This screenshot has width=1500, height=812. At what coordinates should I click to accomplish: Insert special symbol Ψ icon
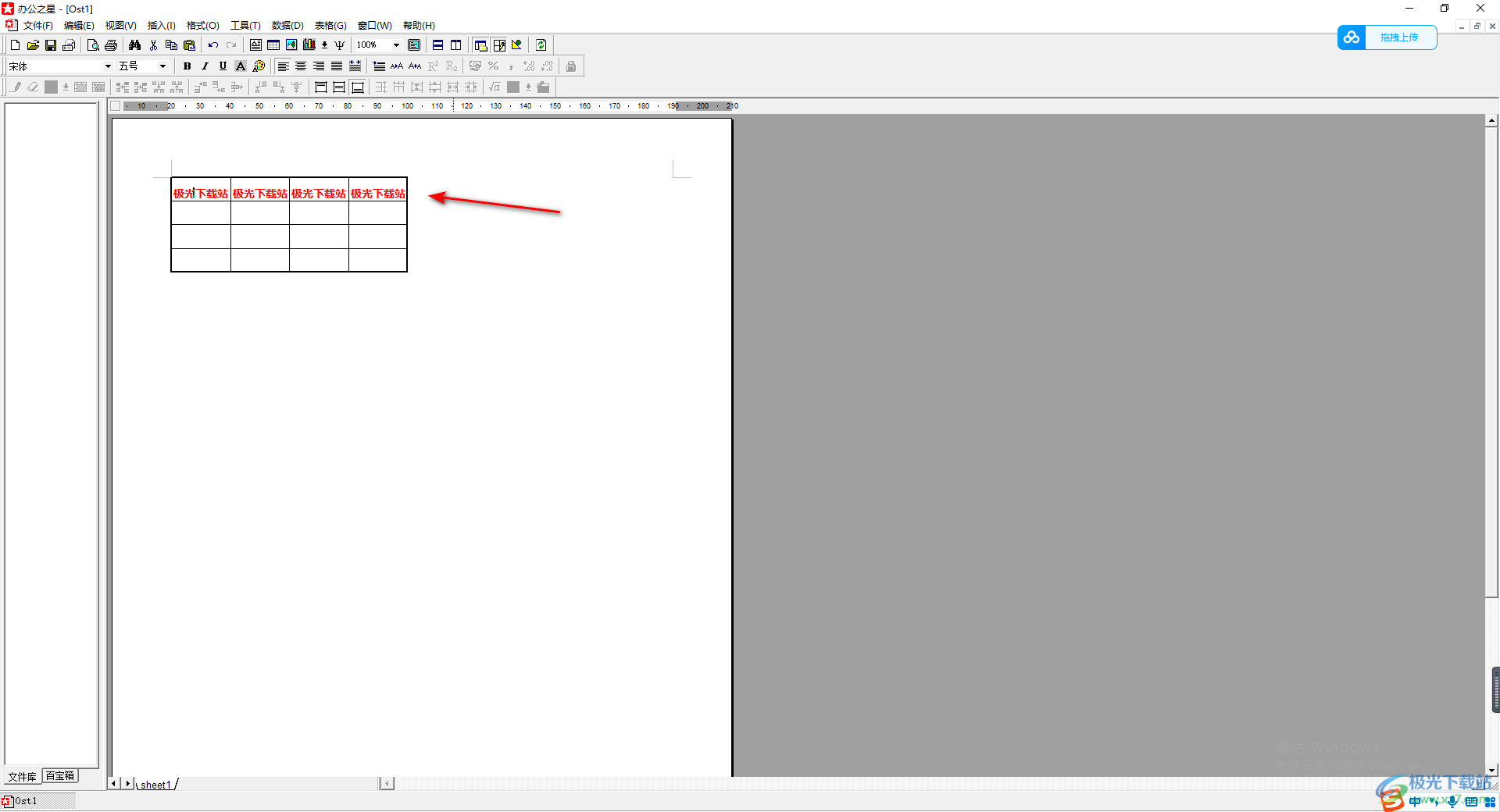click(x=340, y=45)
